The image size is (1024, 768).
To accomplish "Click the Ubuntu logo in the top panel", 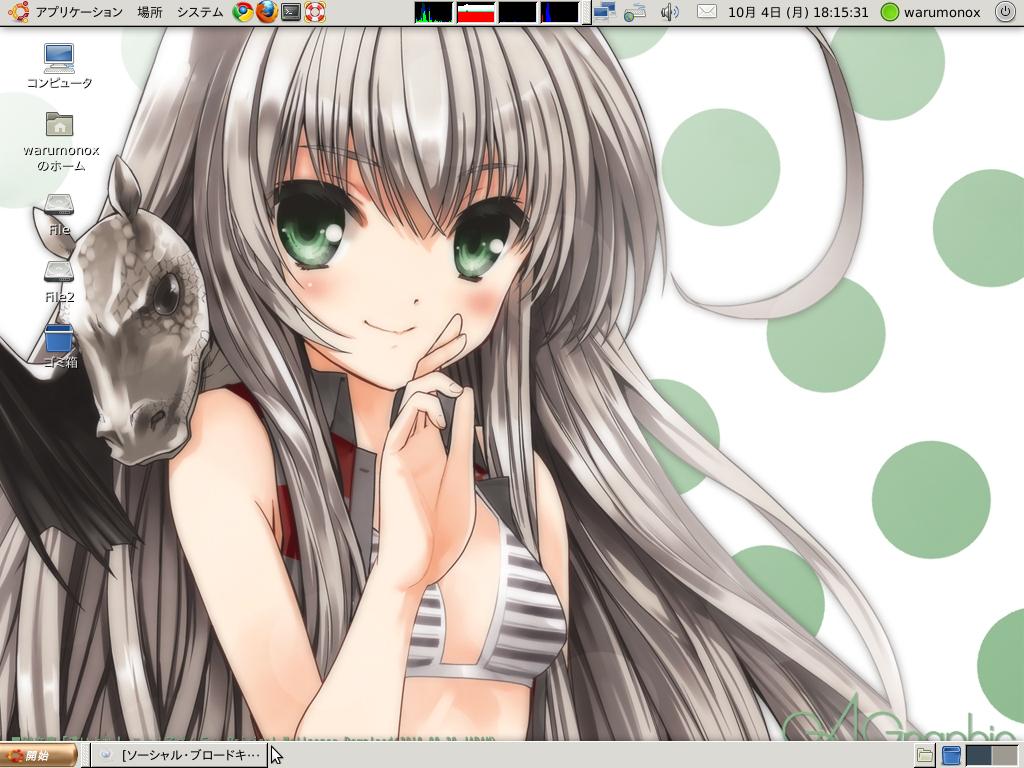I will 18,12.
